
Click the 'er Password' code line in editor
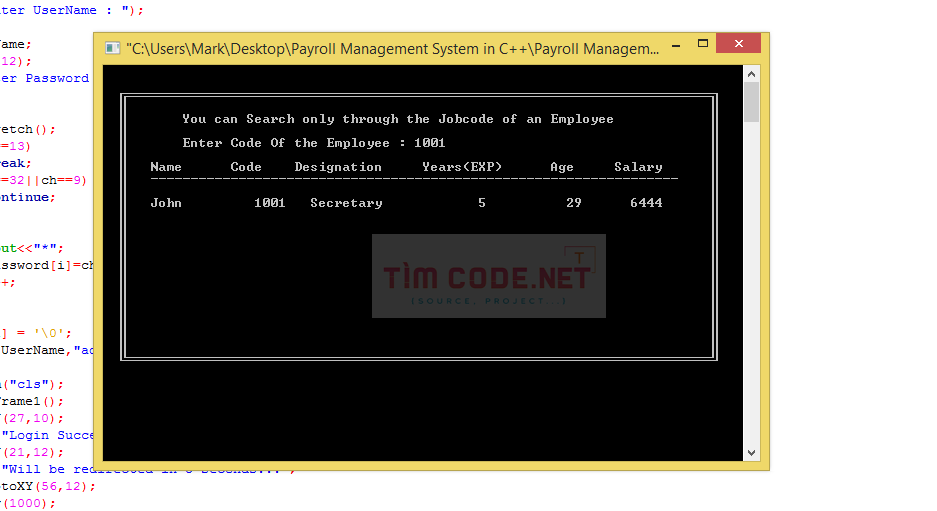click(x=45, y=78)
